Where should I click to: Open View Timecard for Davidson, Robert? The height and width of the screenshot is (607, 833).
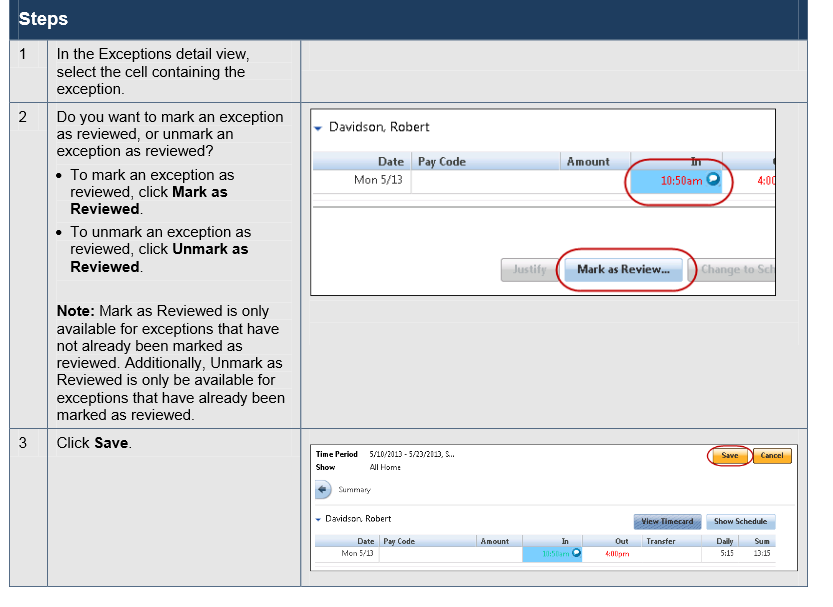pyautogui.click(x=667, y=521)
